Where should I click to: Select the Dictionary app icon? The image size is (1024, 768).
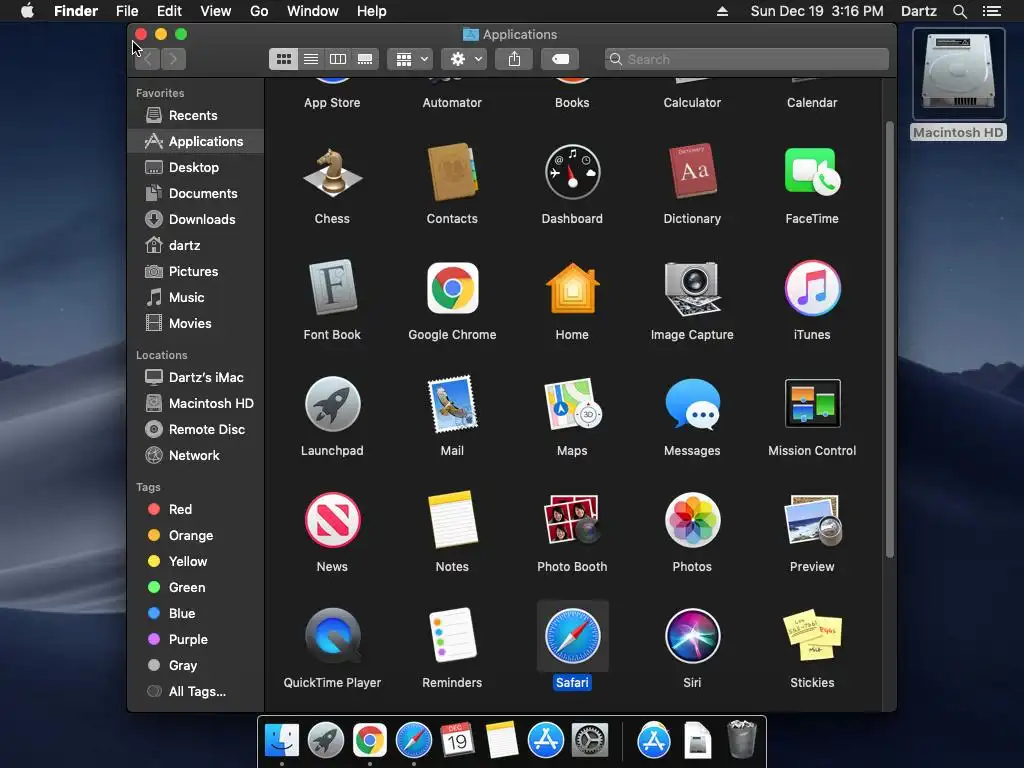point(692,171)
